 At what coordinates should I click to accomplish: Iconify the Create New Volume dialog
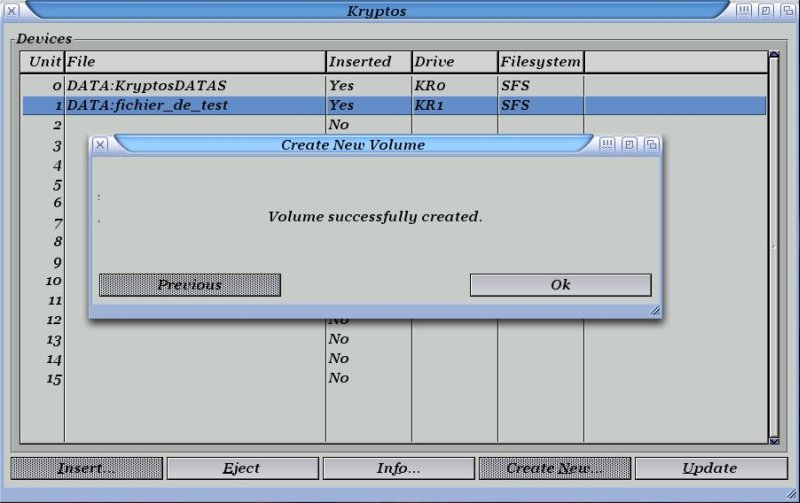(607, 145)
